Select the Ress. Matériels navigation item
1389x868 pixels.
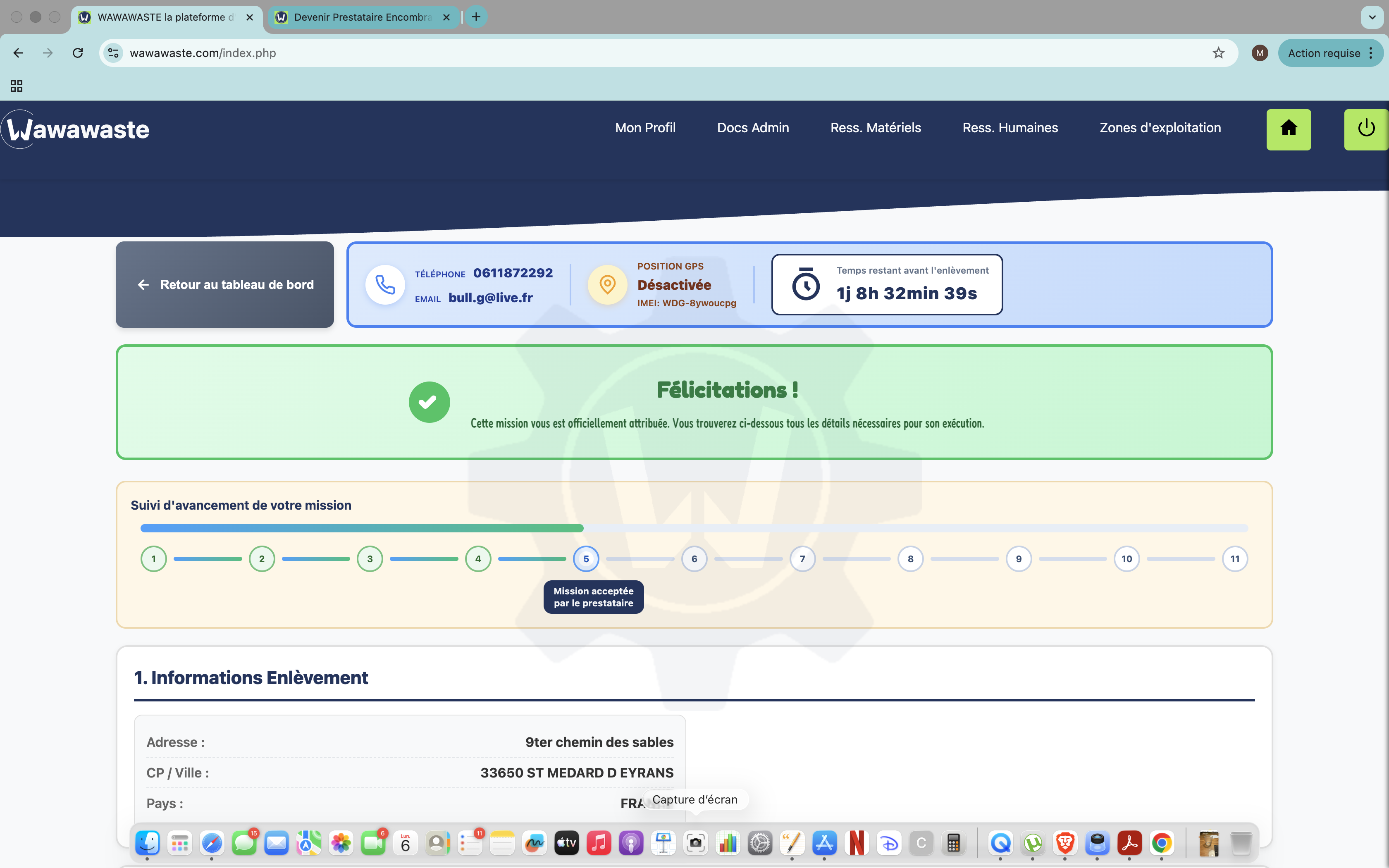pos(875,127)
